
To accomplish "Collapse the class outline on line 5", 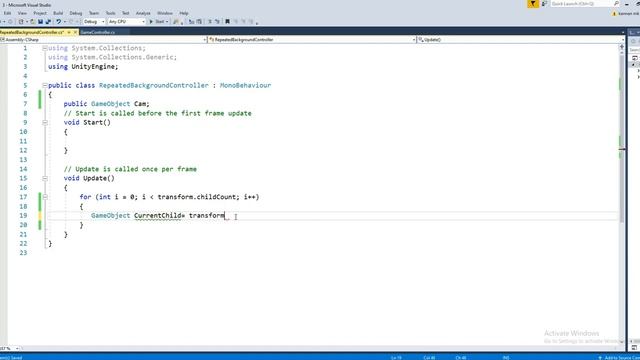I will tap(45, 85).
